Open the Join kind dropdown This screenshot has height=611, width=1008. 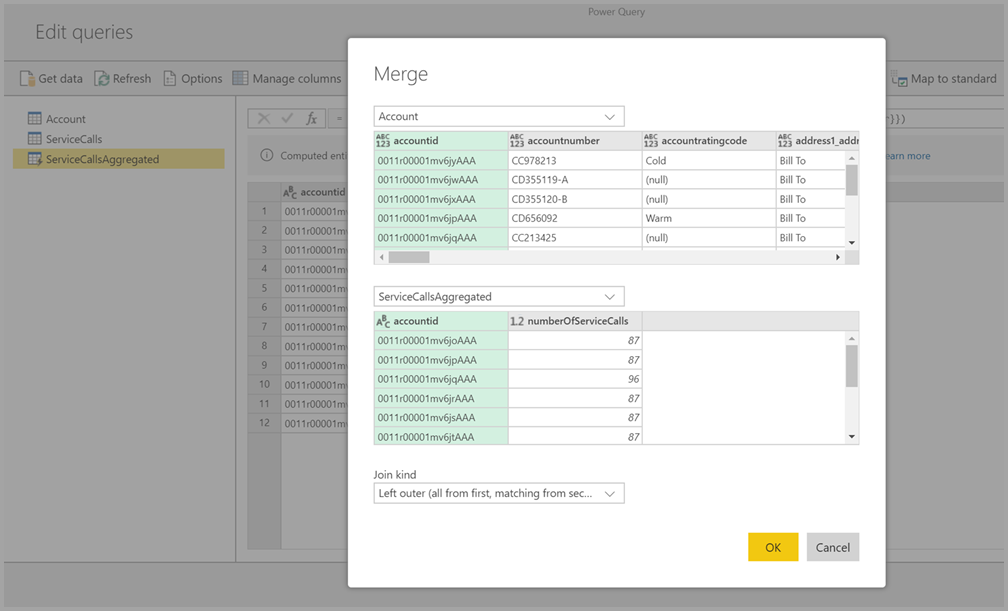click(610, 493)
